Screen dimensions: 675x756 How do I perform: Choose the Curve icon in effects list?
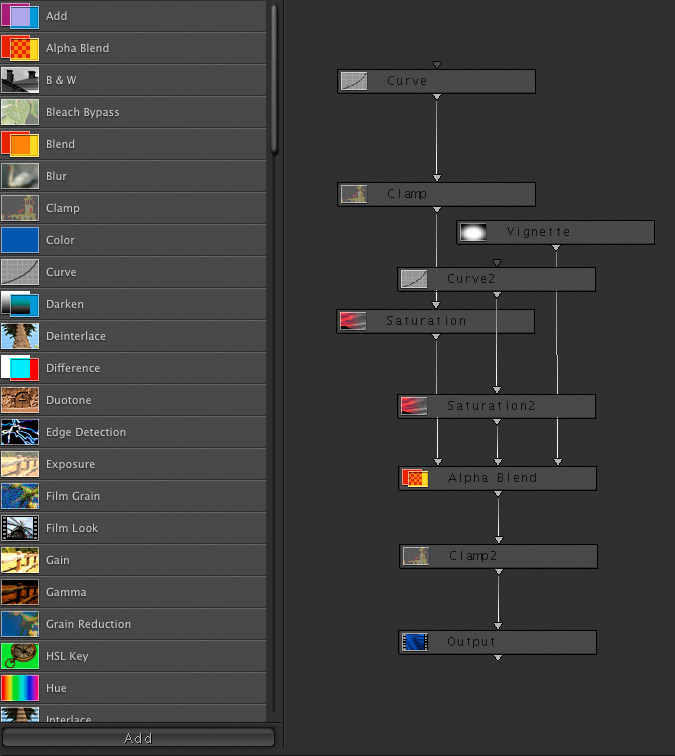tap(20, 272)
